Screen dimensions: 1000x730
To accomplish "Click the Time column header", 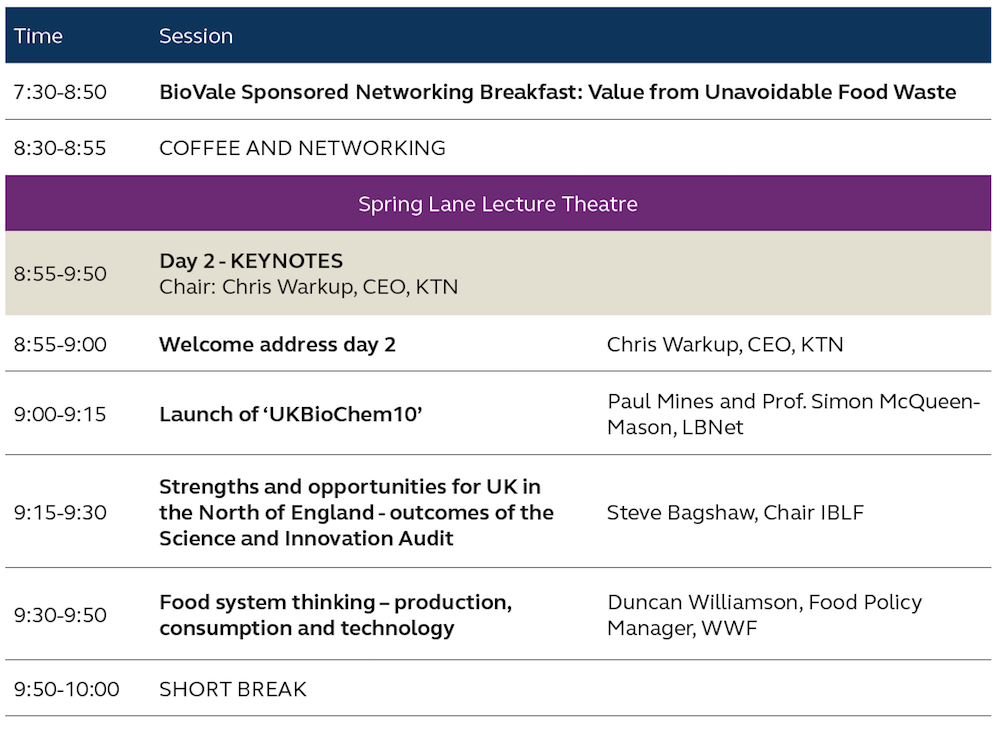I will click(38, 36).
